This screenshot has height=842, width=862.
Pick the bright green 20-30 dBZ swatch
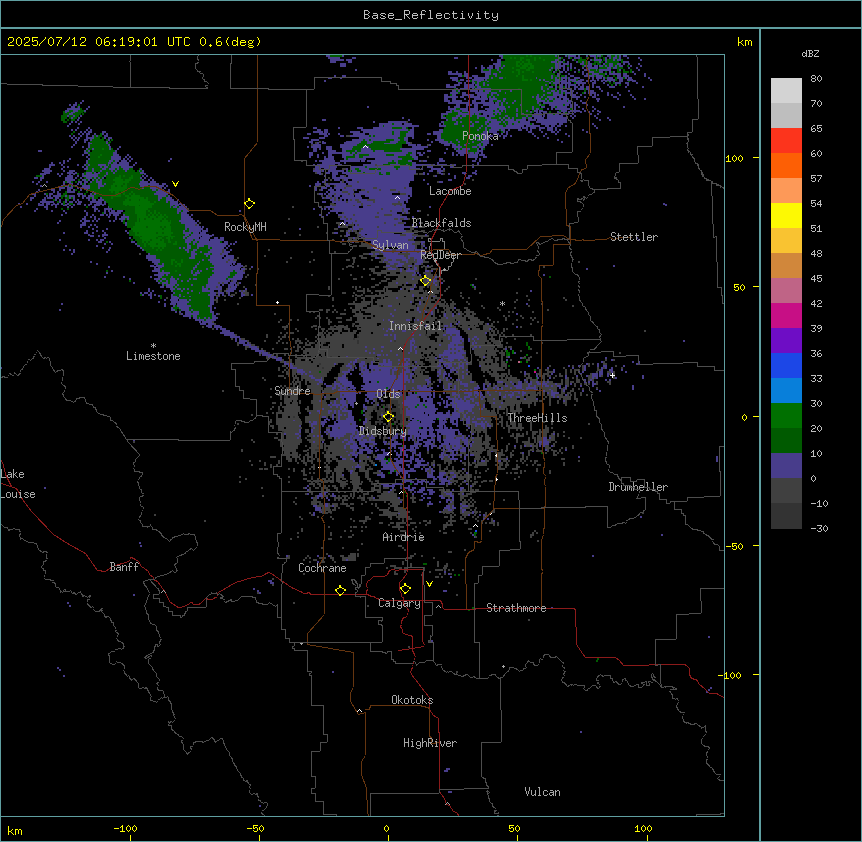click(x=786, y=416)
